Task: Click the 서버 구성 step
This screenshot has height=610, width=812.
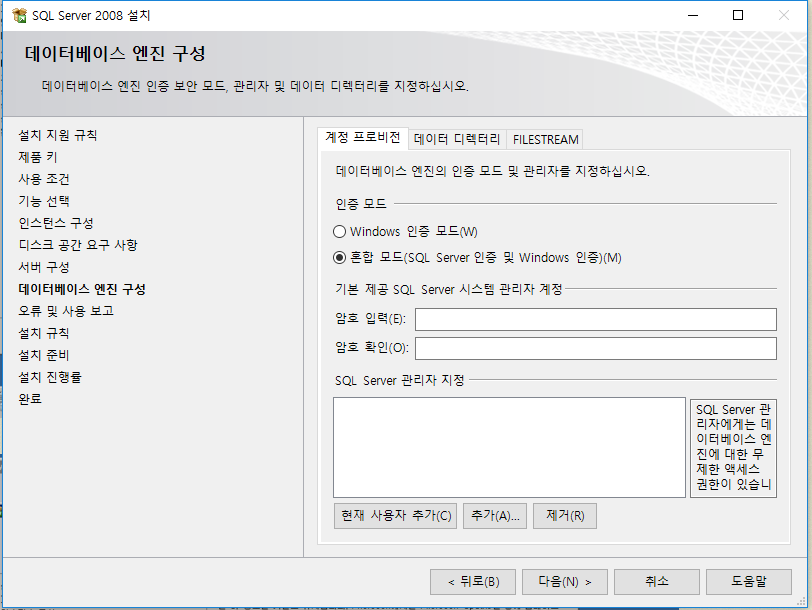Action: pyautogui.click(x=44, y=267)
